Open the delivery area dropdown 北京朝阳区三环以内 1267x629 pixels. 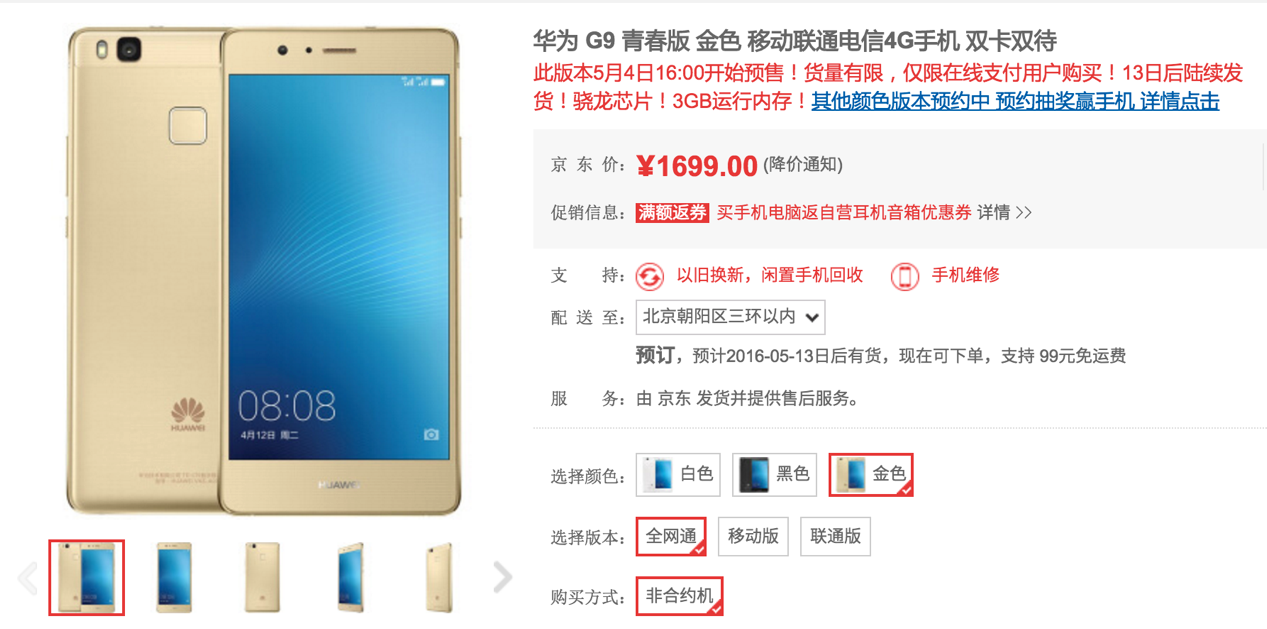[730, 317]
